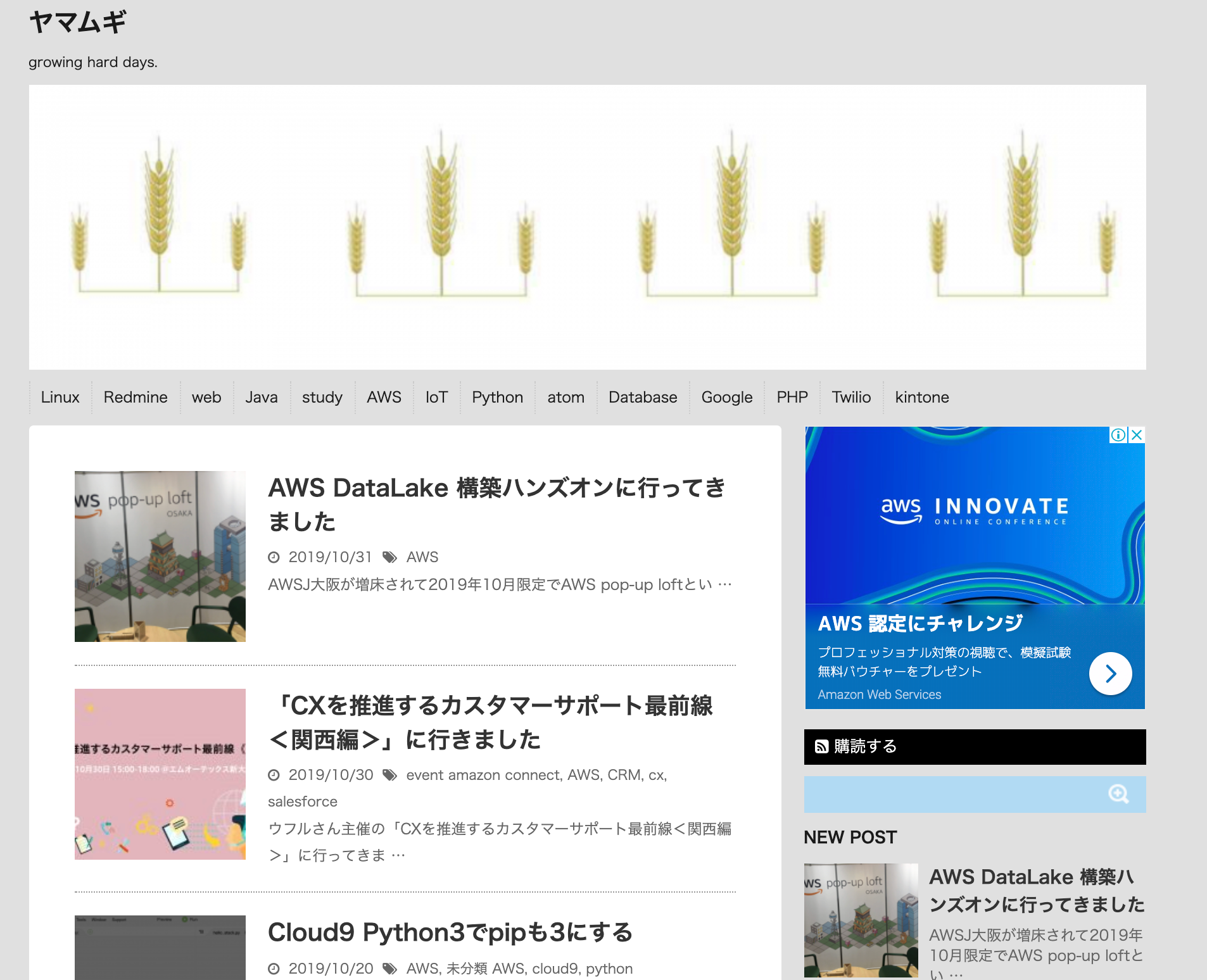Open the atom category
This screenshot has width=1207, height=980.
point(566,397)
